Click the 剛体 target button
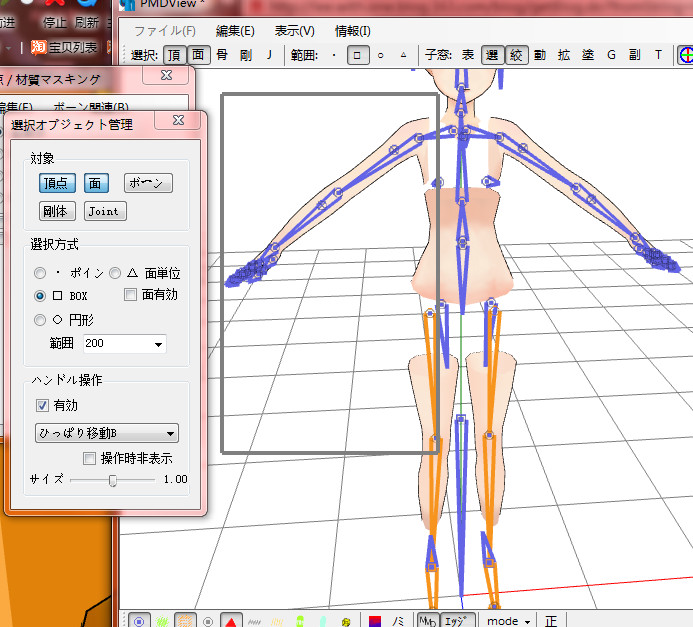This screenshot has width=693, height=627. point(57,211)
